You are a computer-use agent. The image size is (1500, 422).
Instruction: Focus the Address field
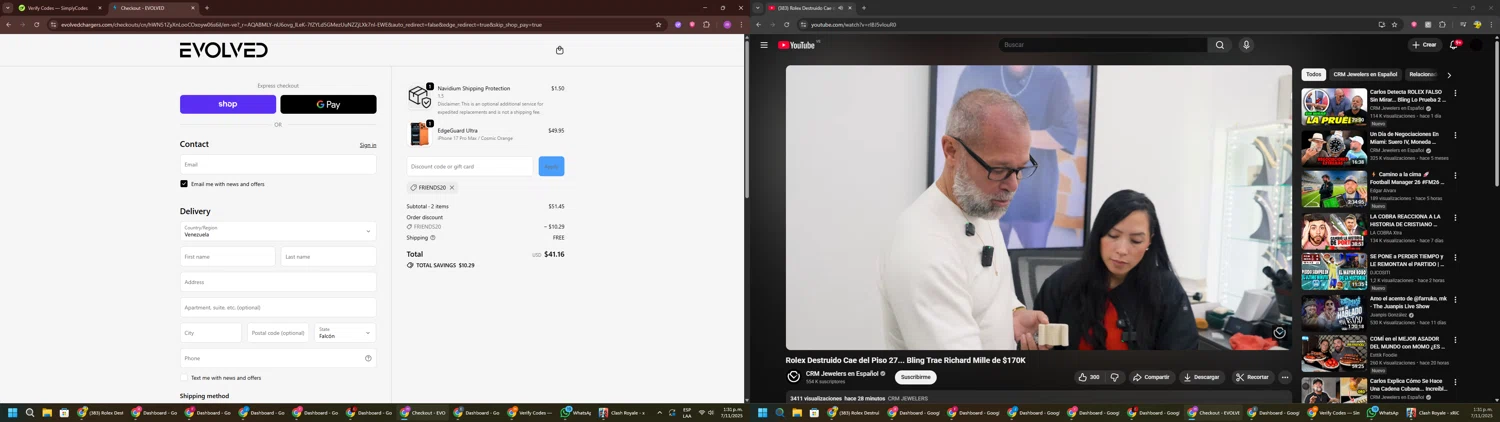tap(278, 282)
